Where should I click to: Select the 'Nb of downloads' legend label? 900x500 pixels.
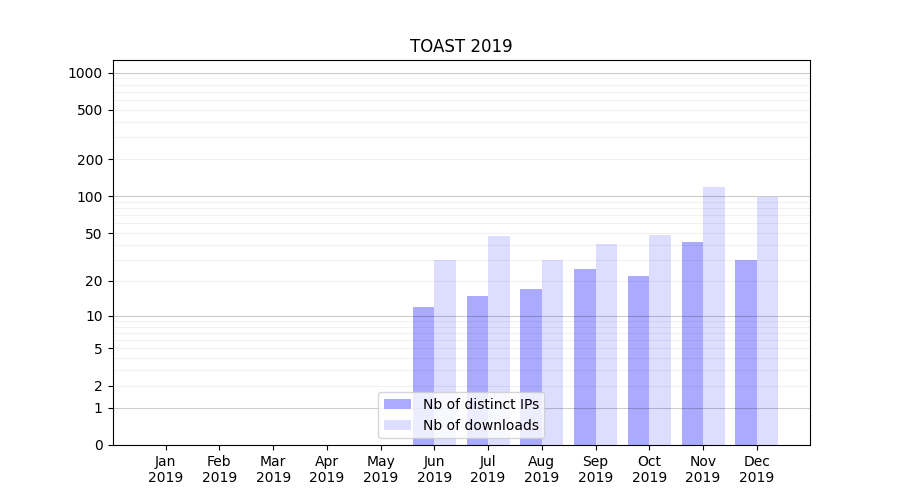pos(480,425)
